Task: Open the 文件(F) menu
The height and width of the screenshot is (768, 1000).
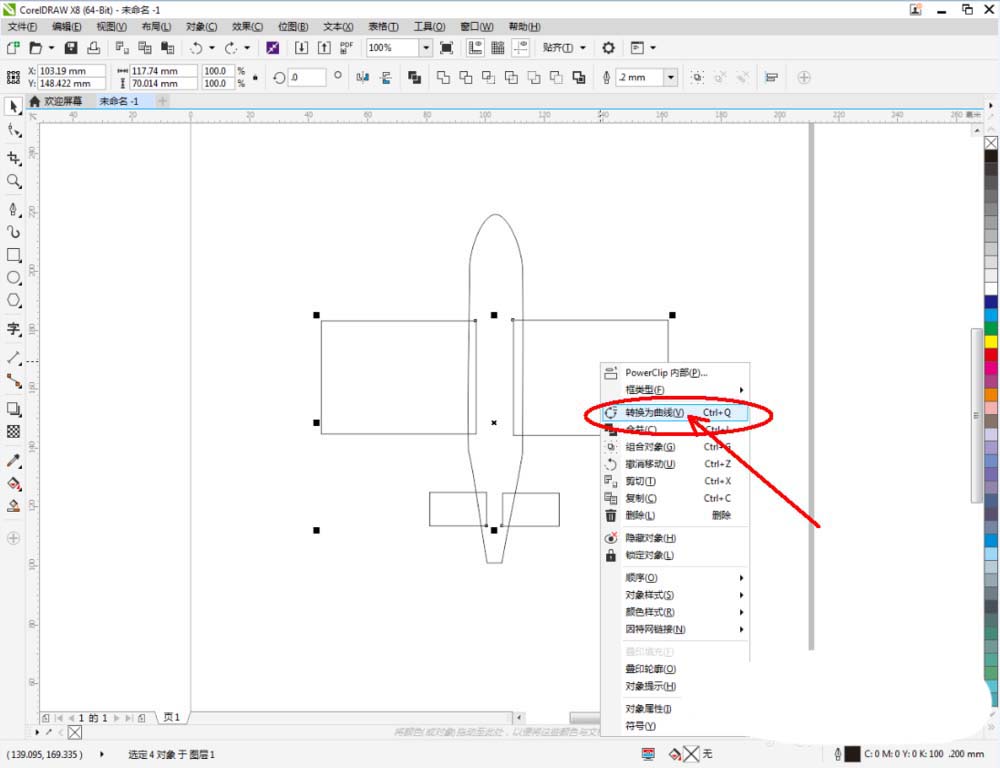Action: click(22, 26)
